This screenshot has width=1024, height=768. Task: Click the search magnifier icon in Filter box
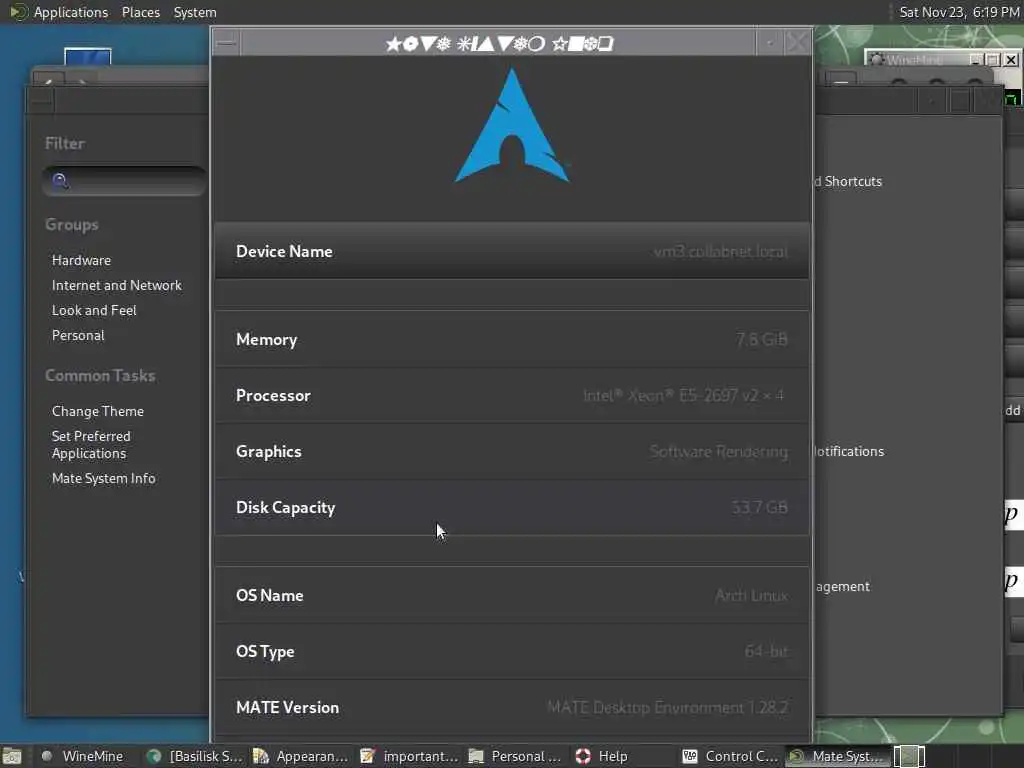[60, 181]
